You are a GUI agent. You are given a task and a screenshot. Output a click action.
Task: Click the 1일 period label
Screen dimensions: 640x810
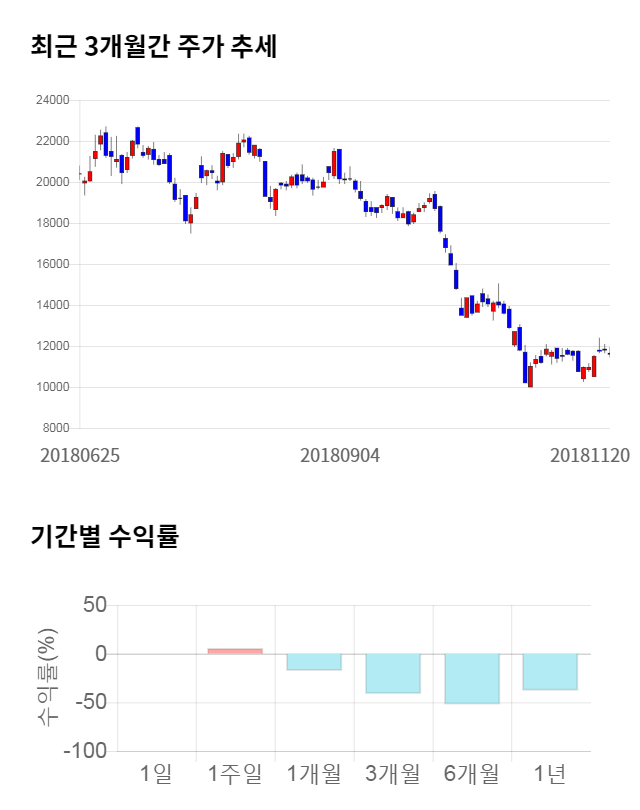pos(156,773)
